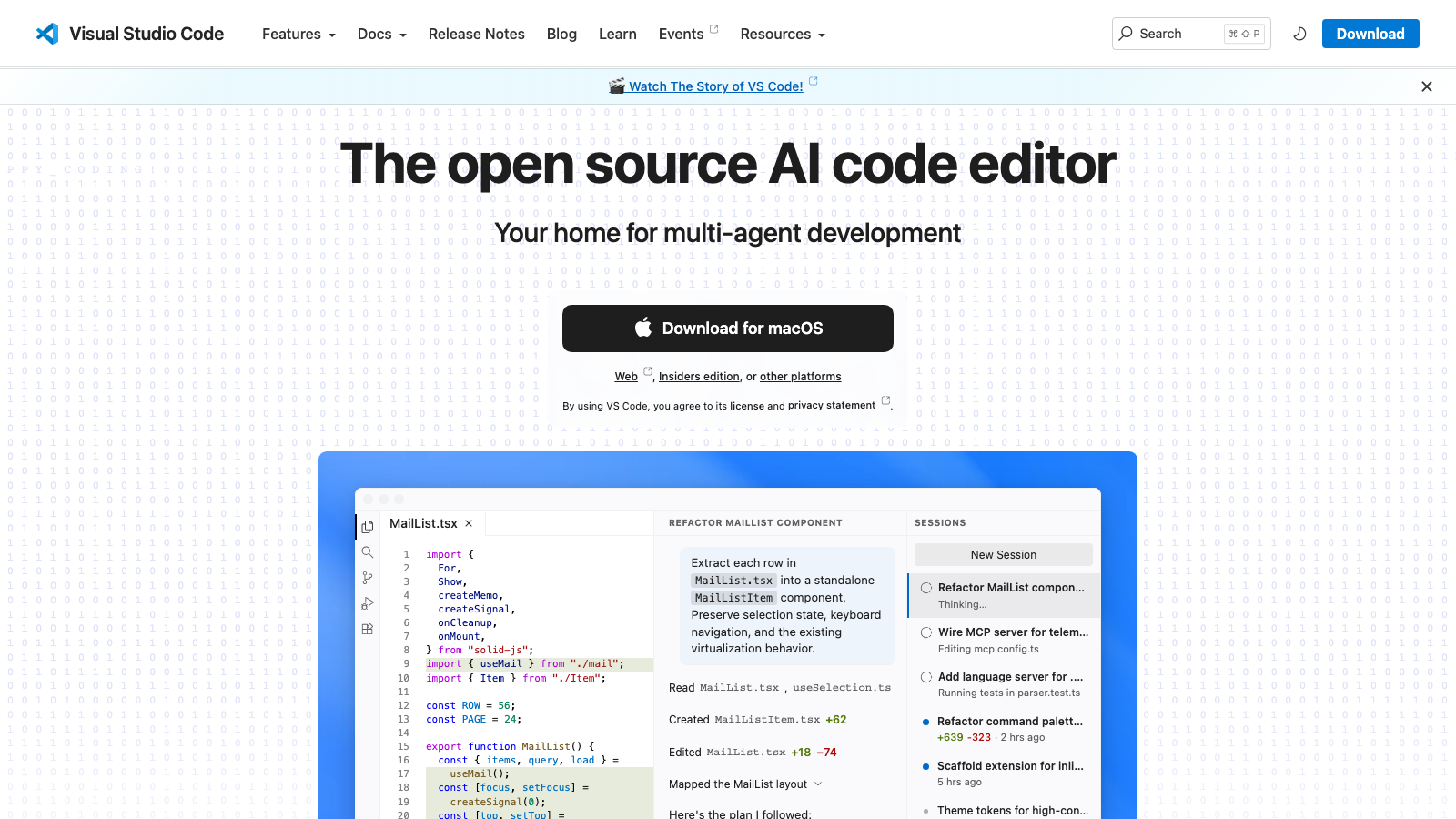Select the Theme tokens for high-con... session
This screenshot has width=1456, height=819.
pyautogui.click(x=1004, y=810)
